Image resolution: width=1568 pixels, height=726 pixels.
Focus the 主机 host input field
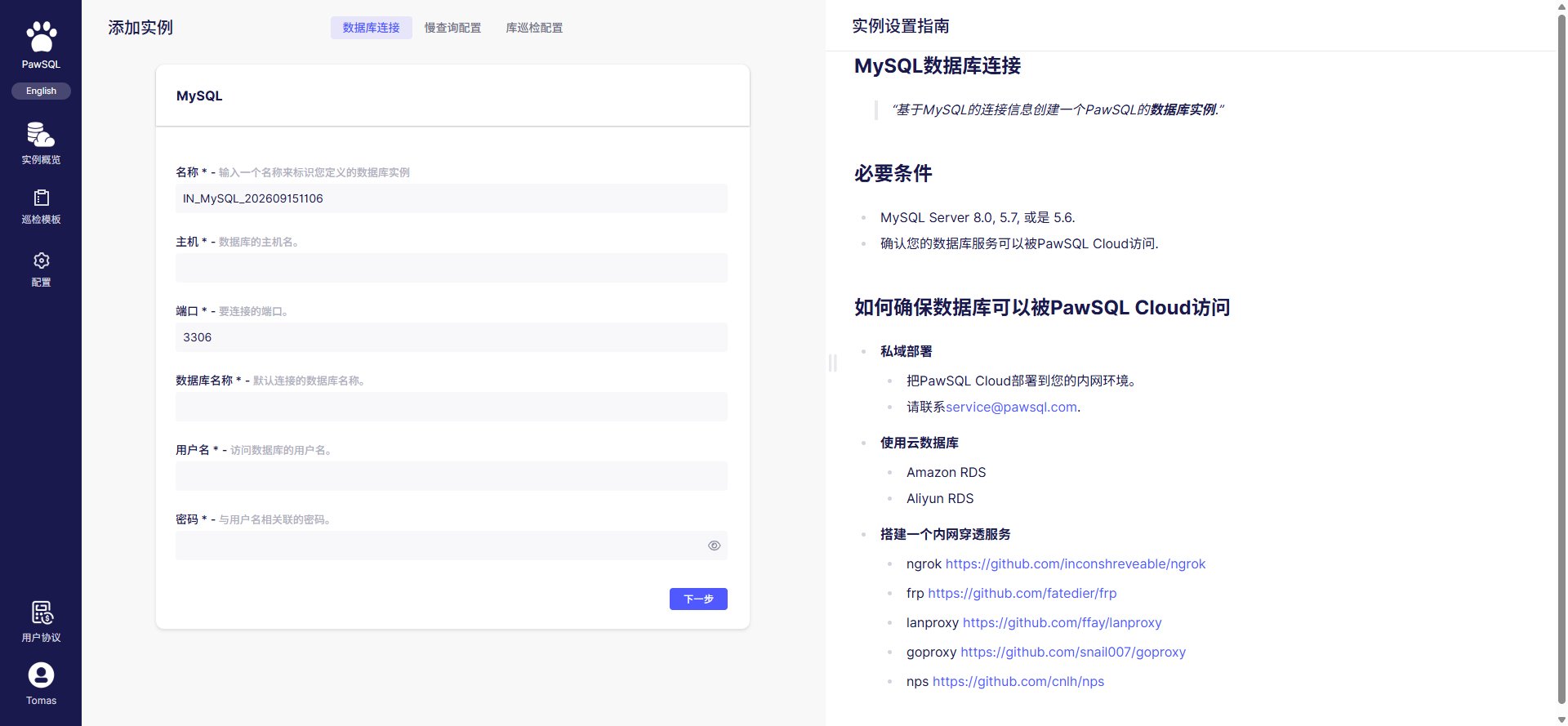(451, 268)
